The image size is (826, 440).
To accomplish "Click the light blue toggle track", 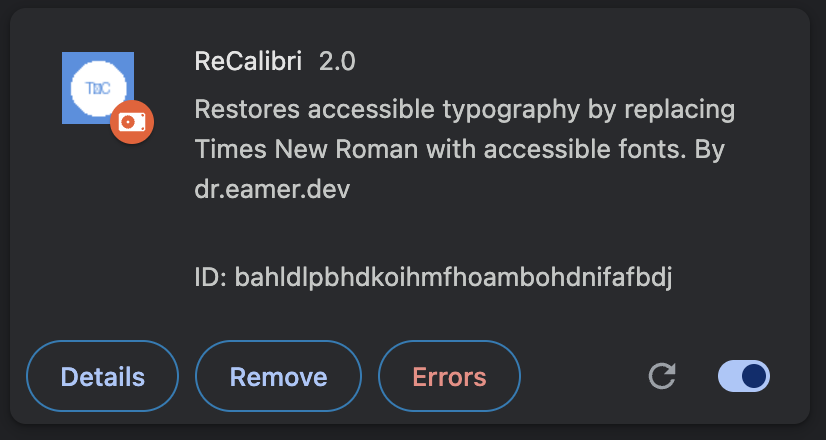I will click(730, 376).
